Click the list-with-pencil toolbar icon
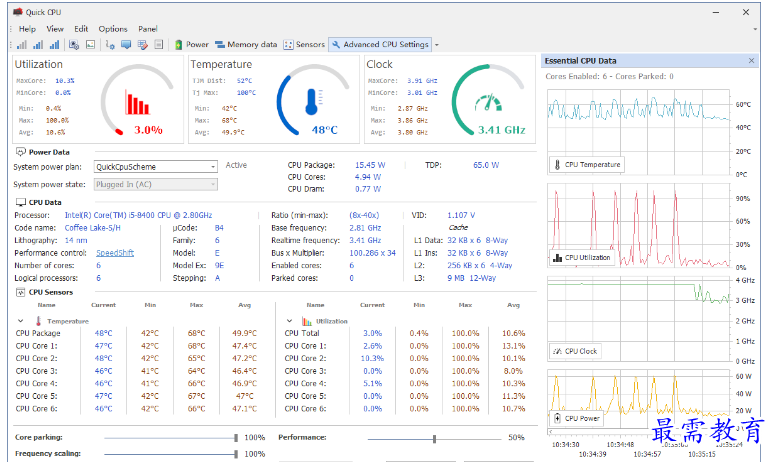Screen dimensions: 773x462 (x=142, y=45)
